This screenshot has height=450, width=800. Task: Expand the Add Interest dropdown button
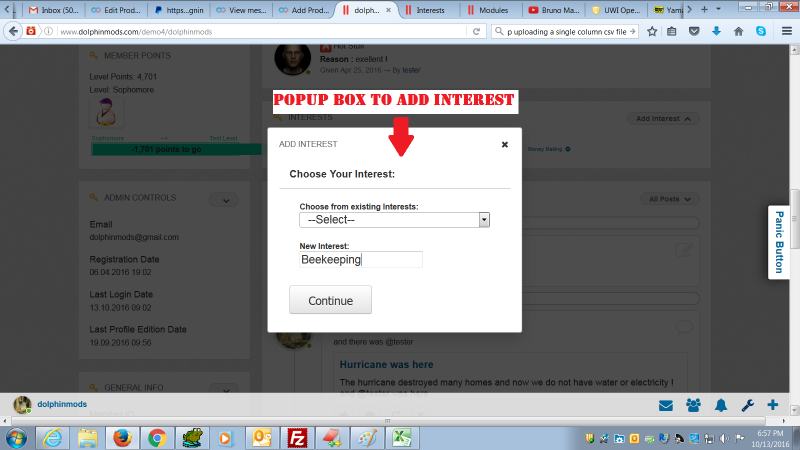coord(663,118)
